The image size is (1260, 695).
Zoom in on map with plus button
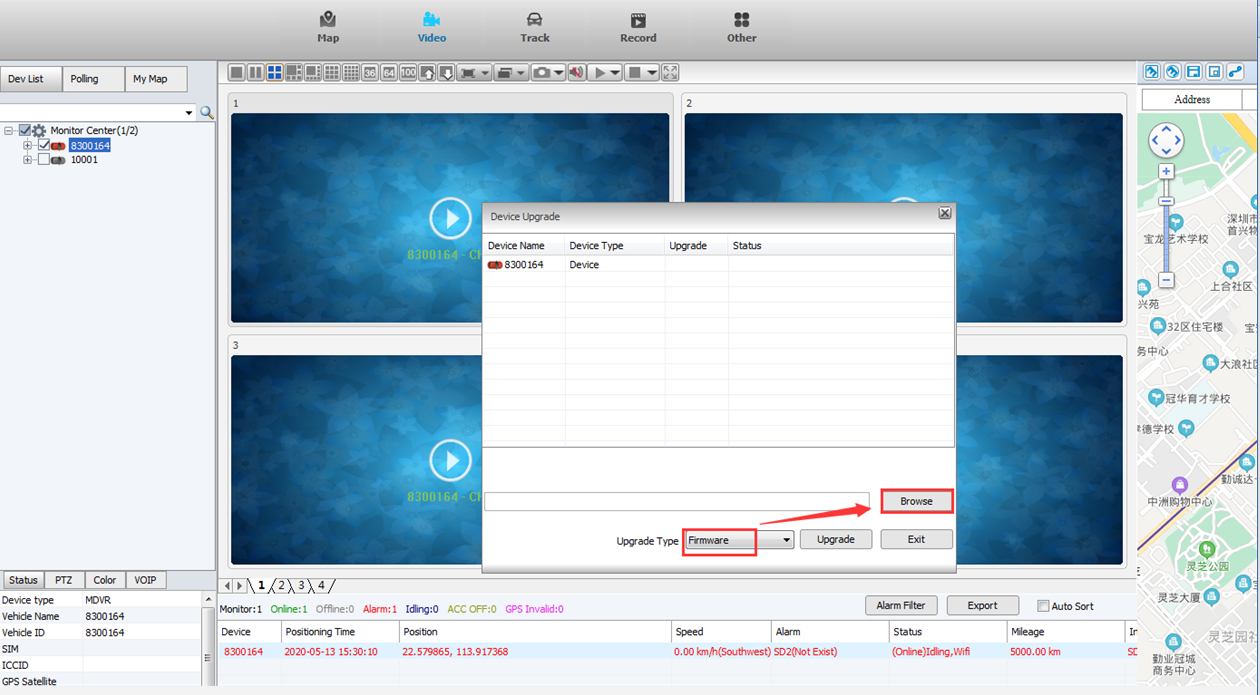[x=1166, y=171]
